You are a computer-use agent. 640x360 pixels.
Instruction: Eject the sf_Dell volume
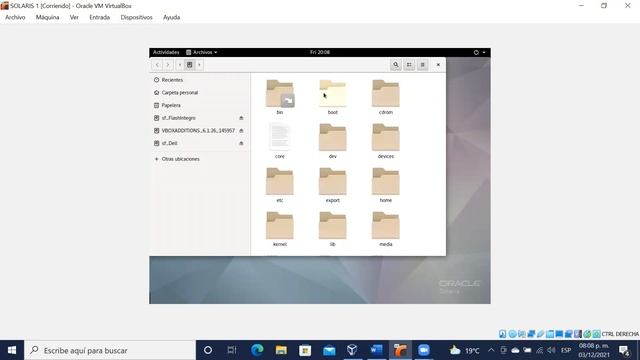(241, 143)
